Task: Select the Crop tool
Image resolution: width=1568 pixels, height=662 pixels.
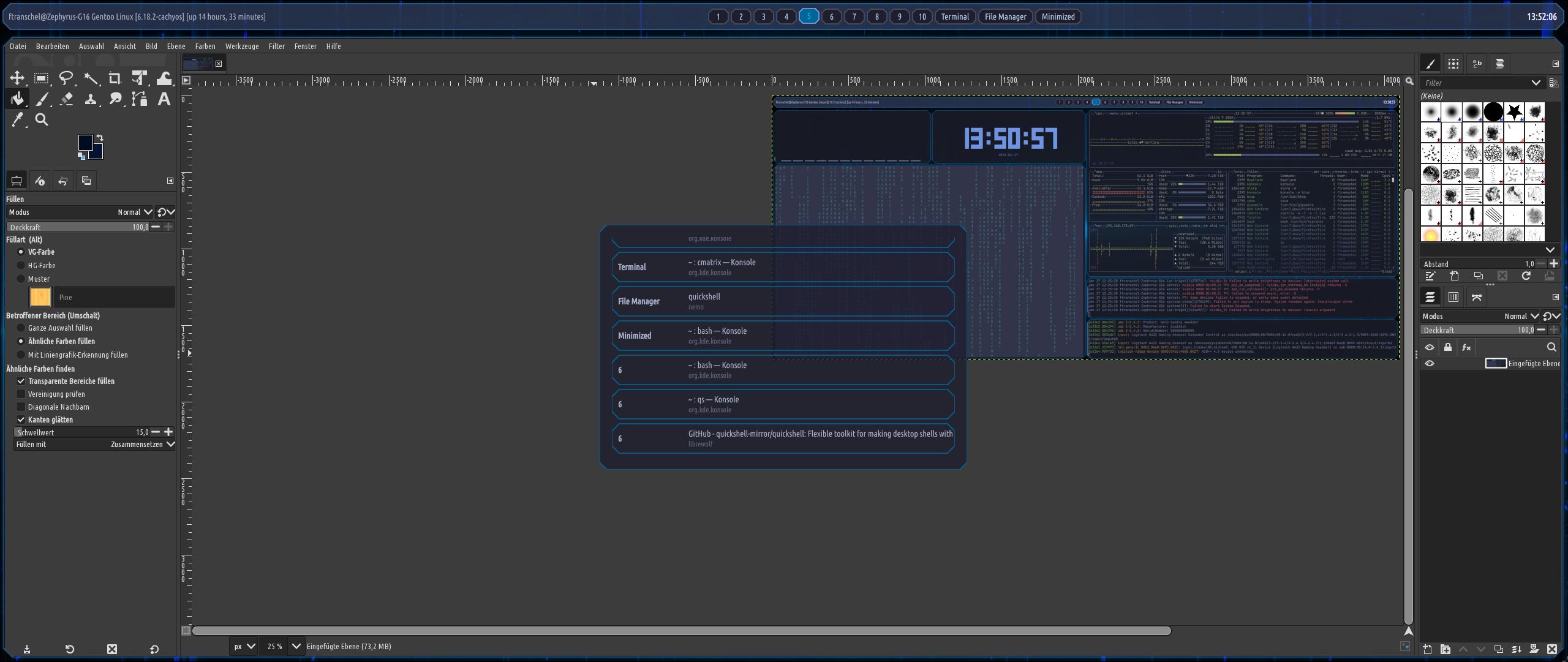Action: pyautogui.click(x=115, y=78)
